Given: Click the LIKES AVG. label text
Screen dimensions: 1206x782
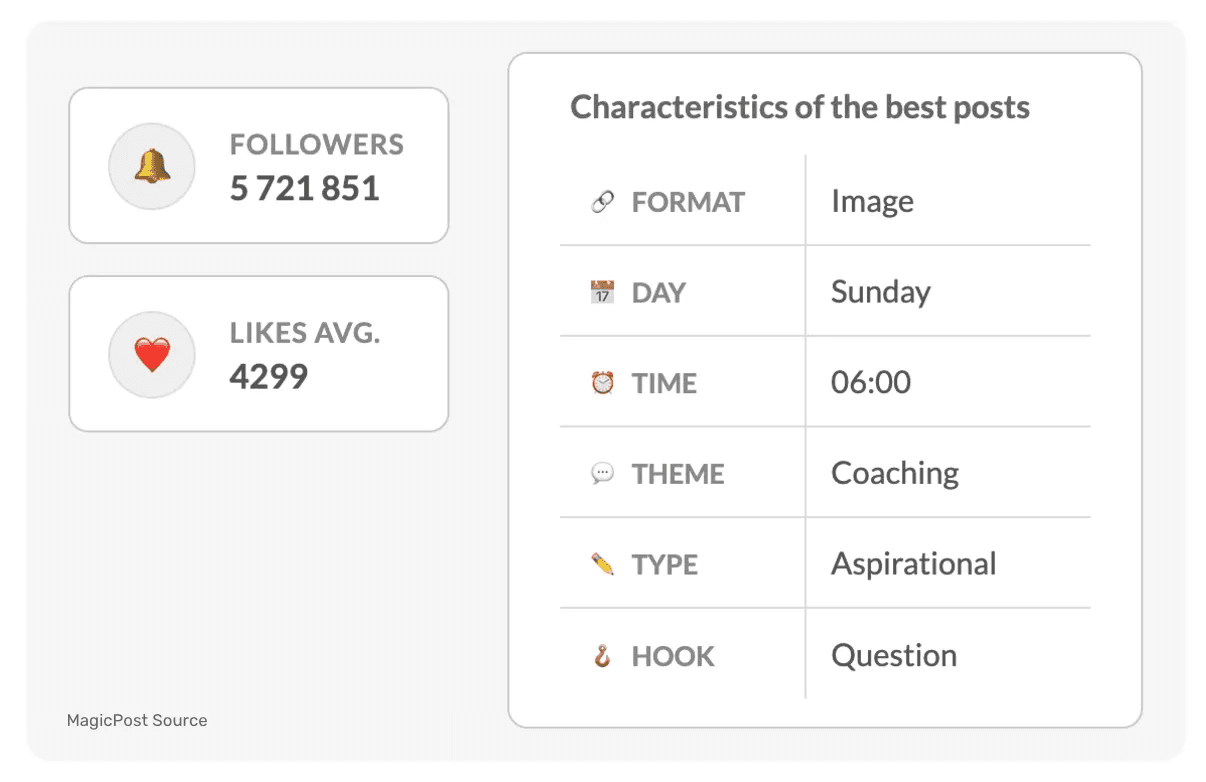Looking at the screenshot, I should click(304, 334).
